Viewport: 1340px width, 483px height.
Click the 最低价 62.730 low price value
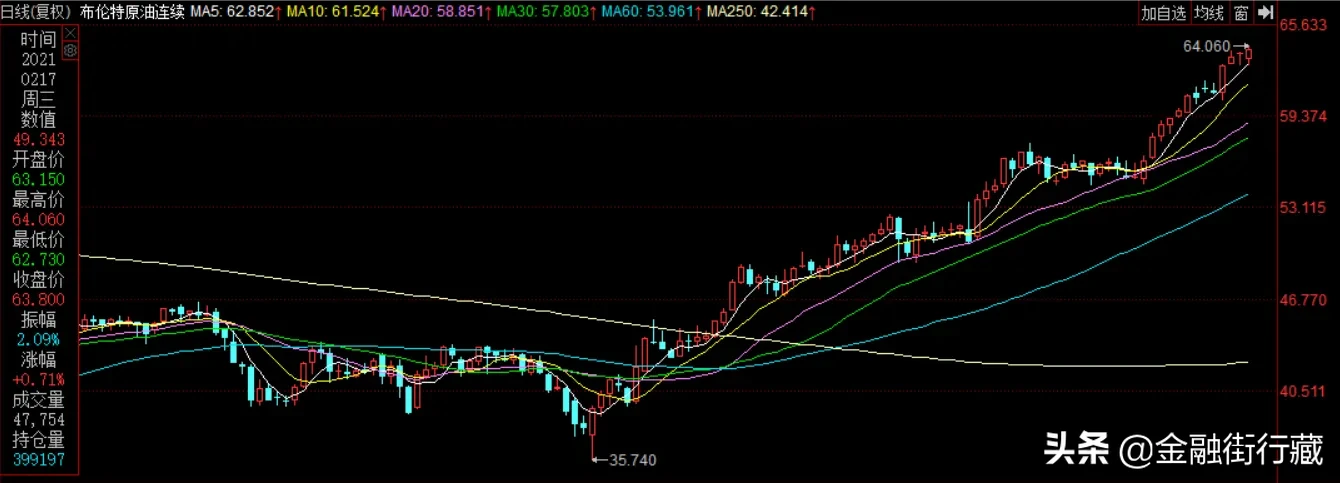point(38,259)
